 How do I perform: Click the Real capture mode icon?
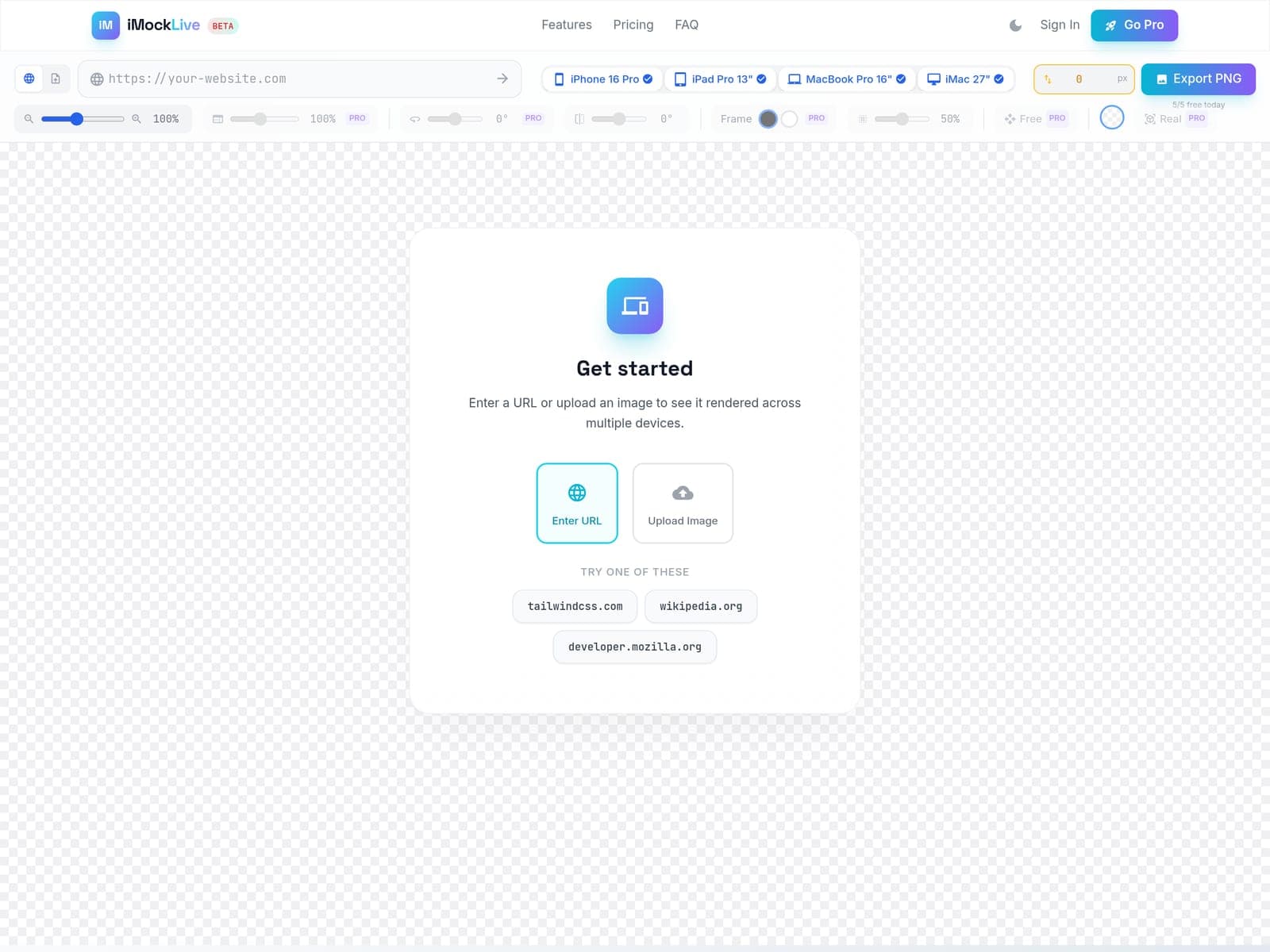coord(1150,119)
